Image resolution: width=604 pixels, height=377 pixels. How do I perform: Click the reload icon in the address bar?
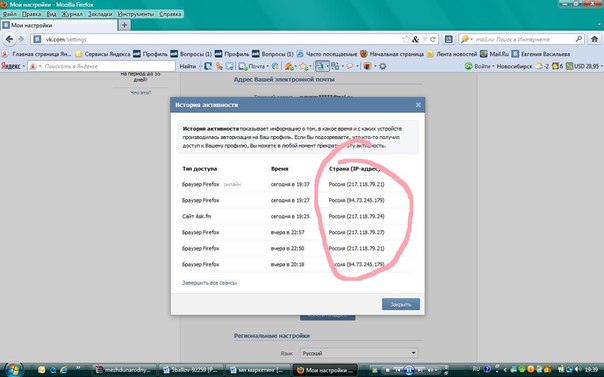pos(433,39)
